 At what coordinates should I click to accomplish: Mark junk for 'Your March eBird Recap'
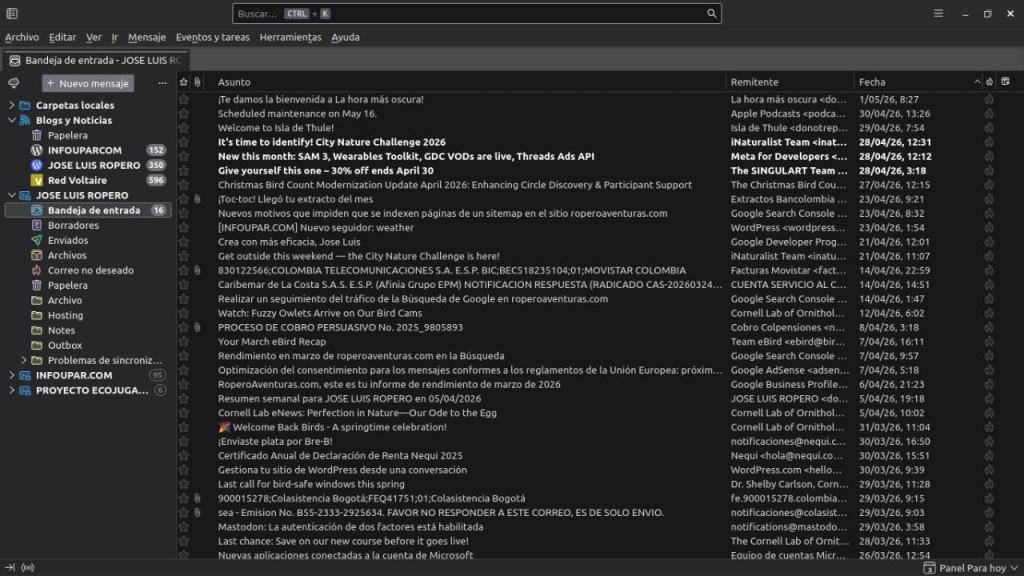pos(989,342)
